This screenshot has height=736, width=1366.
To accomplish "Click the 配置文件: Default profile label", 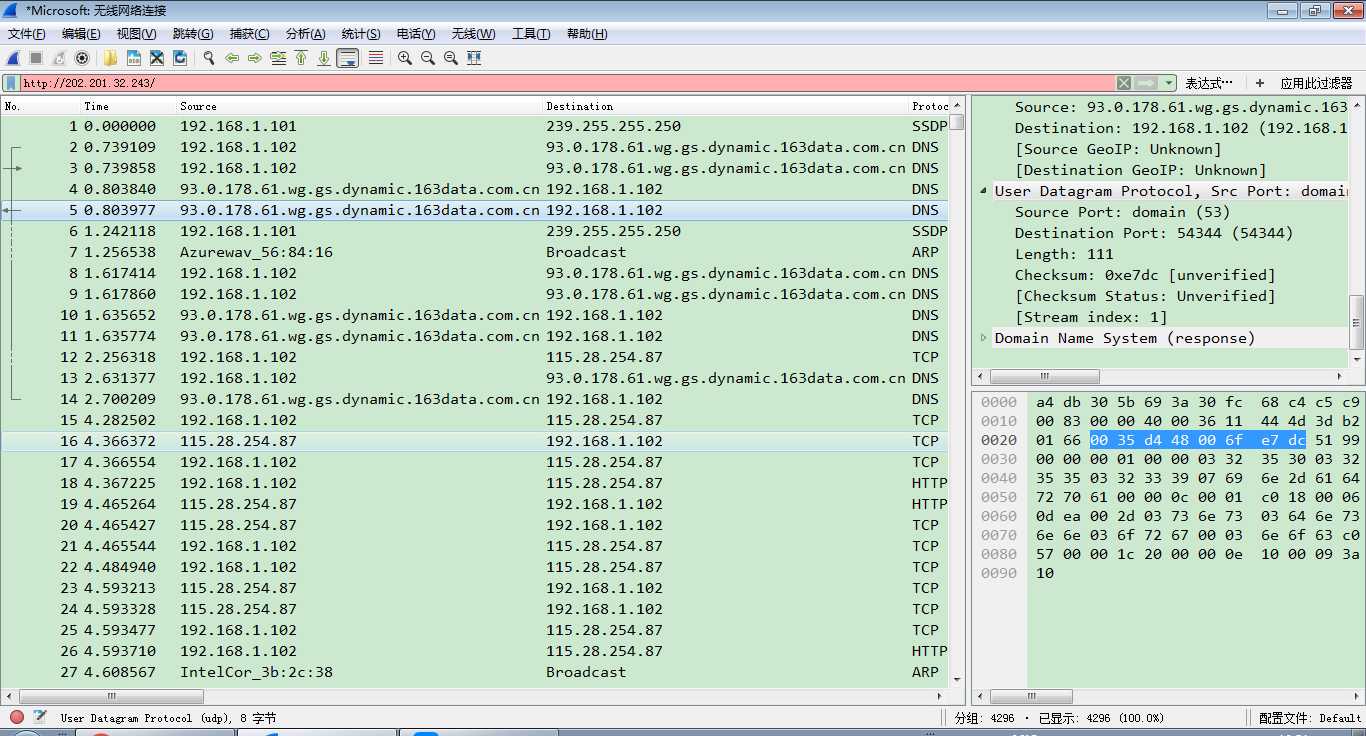I will coord(1310,718).
